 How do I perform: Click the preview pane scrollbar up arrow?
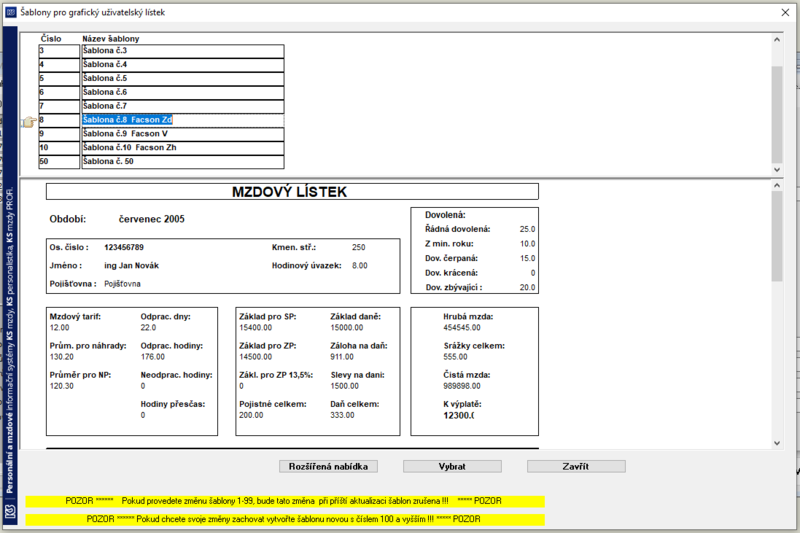(x=777, y=186)
